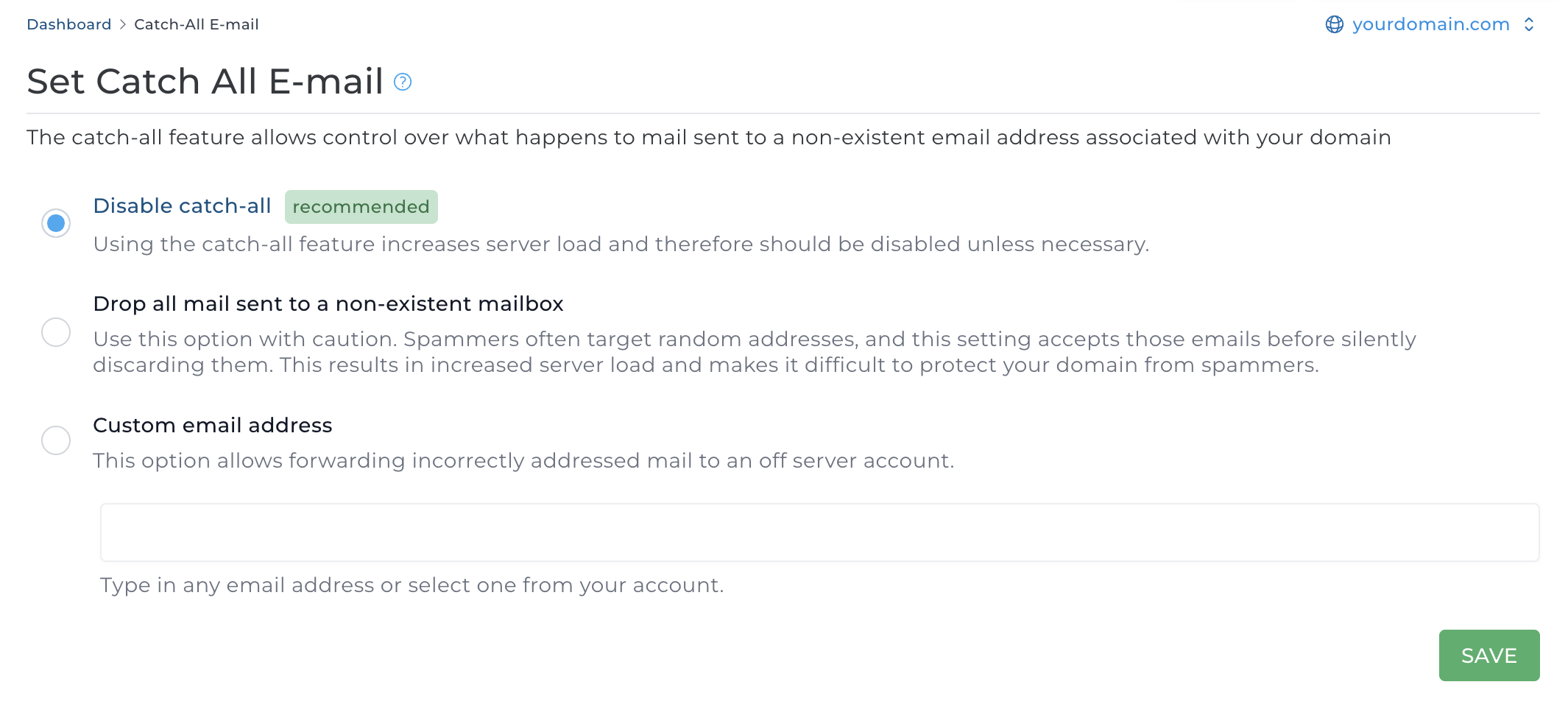The height and width of the screenshot is (707, 1568).
Task: Choose the Drop all mail radio button
Action: point(56,332)
